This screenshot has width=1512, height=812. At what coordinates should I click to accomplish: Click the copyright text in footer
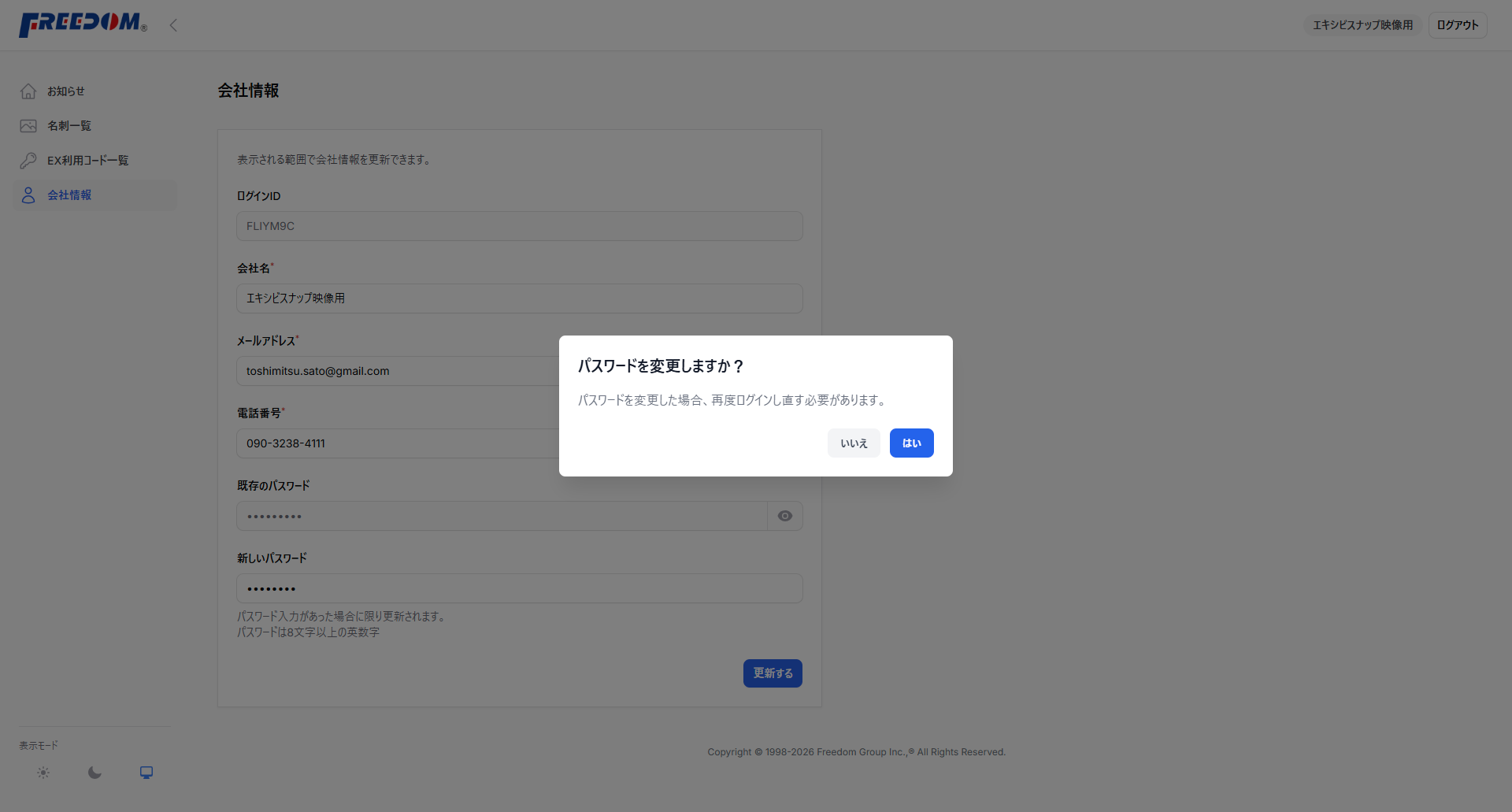856,752
